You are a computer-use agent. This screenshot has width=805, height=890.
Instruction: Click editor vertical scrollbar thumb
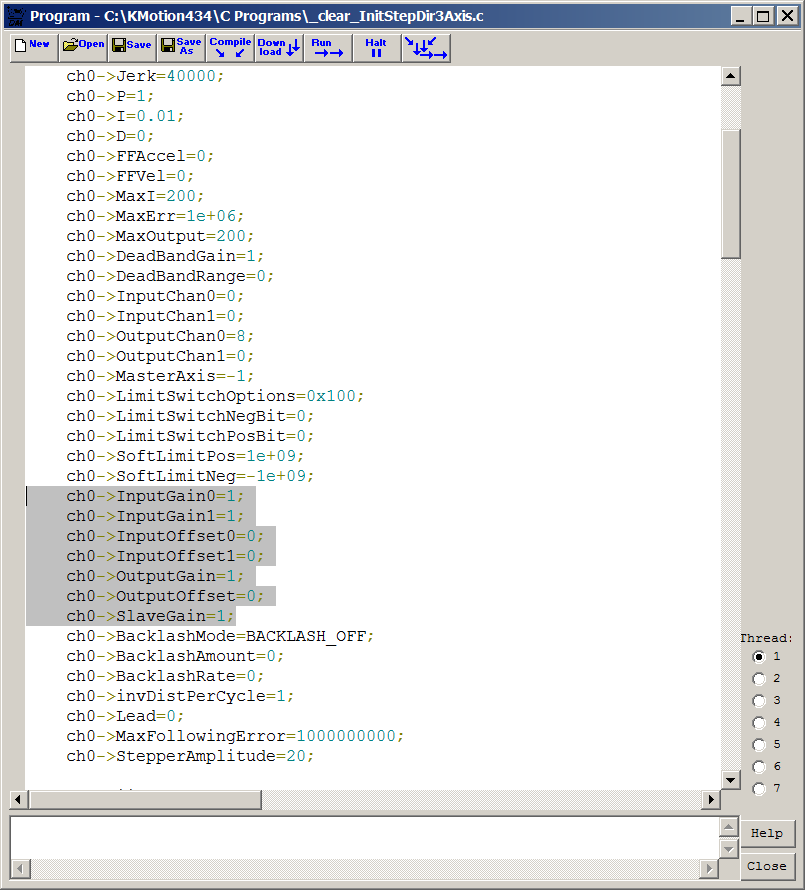click(x=731, y=194)
